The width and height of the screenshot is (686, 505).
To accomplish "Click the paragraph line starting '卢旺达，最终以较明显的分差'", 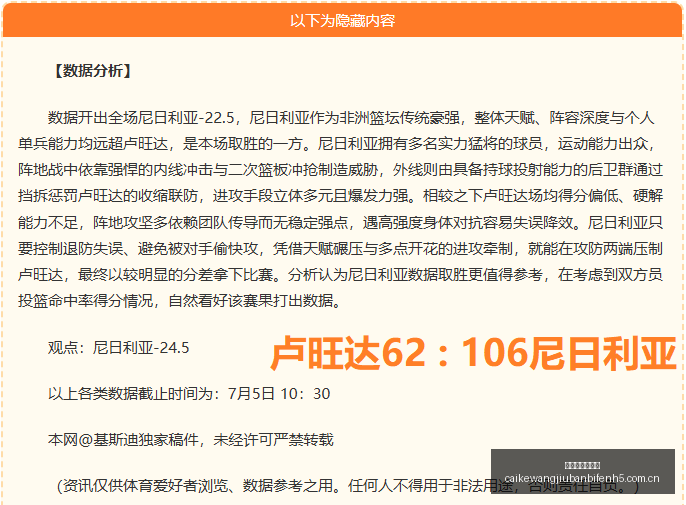I will [x=340, y=275].
